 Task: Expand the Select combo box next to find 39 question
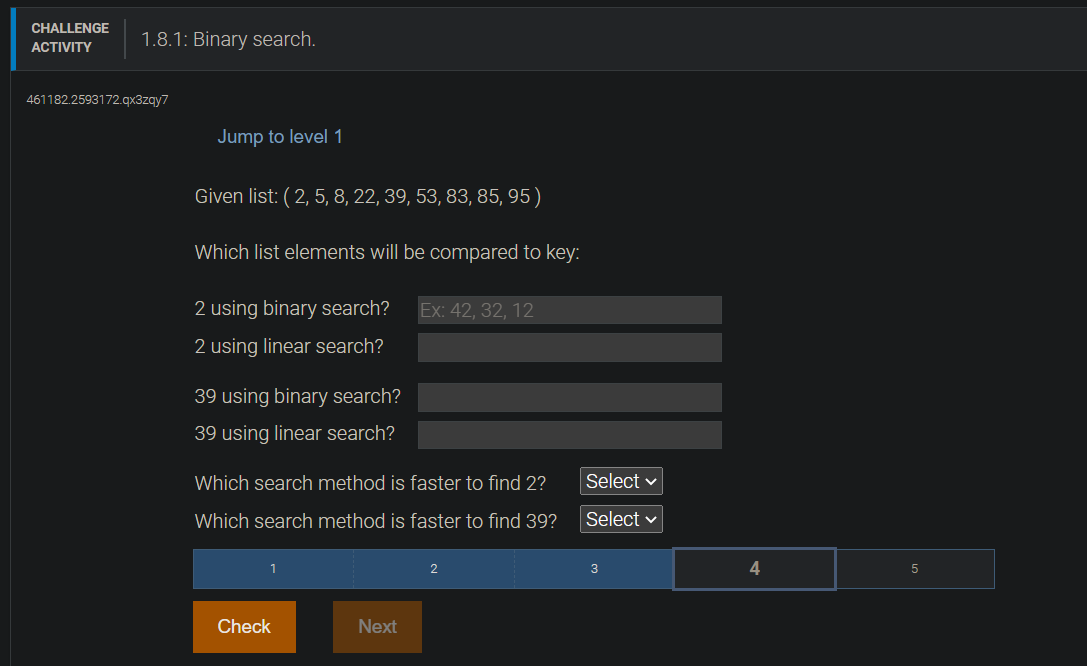tap(620, 519)
